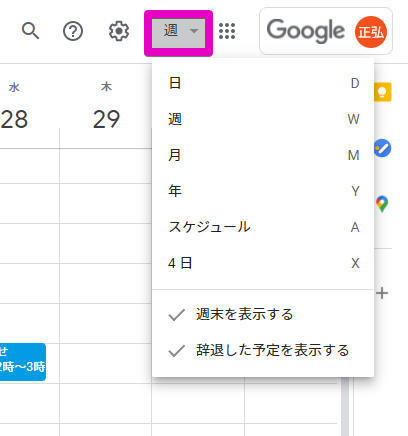The image size is (408, 436).
Task: Open the blue calendar event block
Action: pos(23,362)
